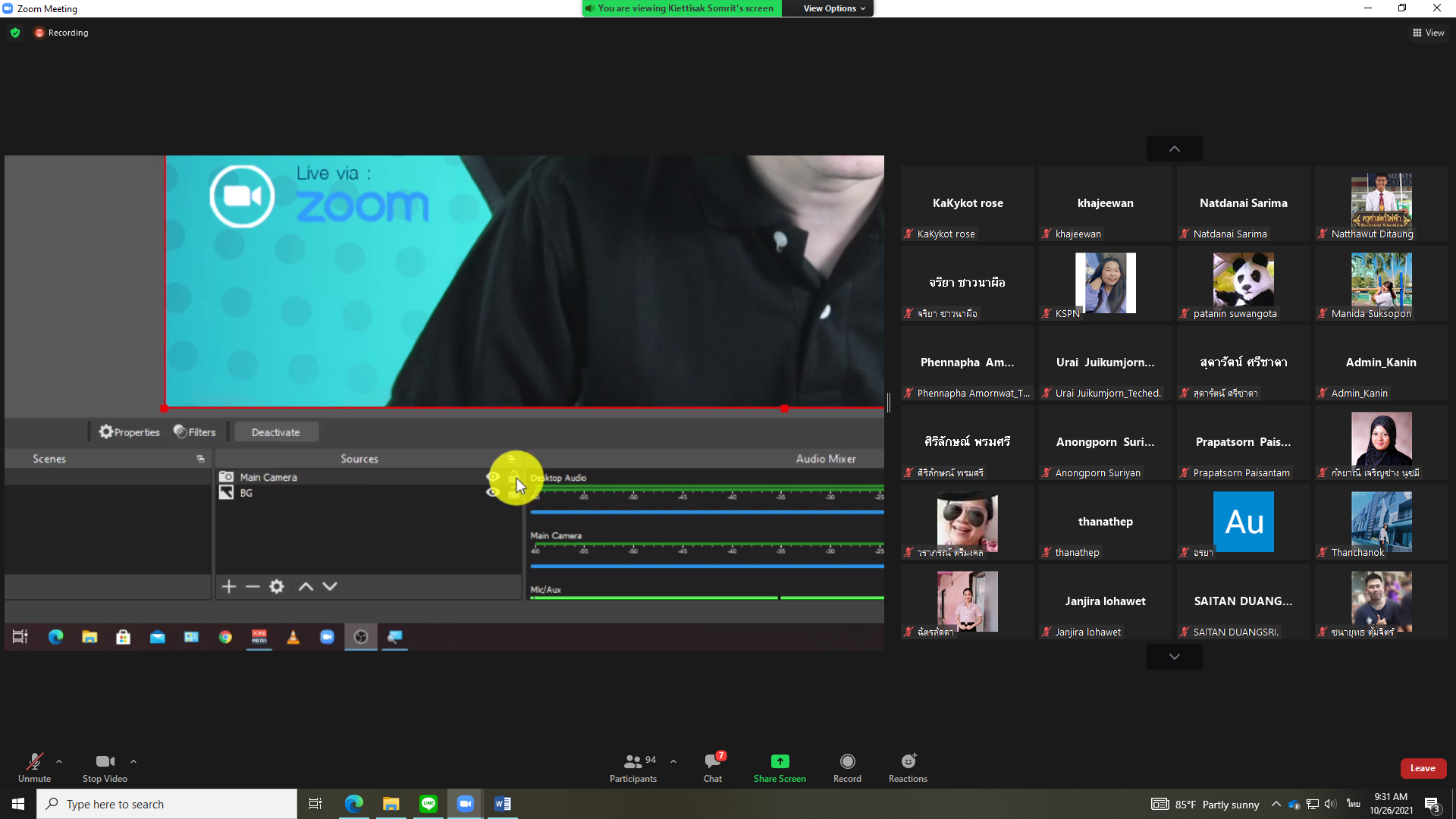Viewport: 1456px width, 819px height.
Task: Click the Audio Mixer panel header
Action: (826, 459)
